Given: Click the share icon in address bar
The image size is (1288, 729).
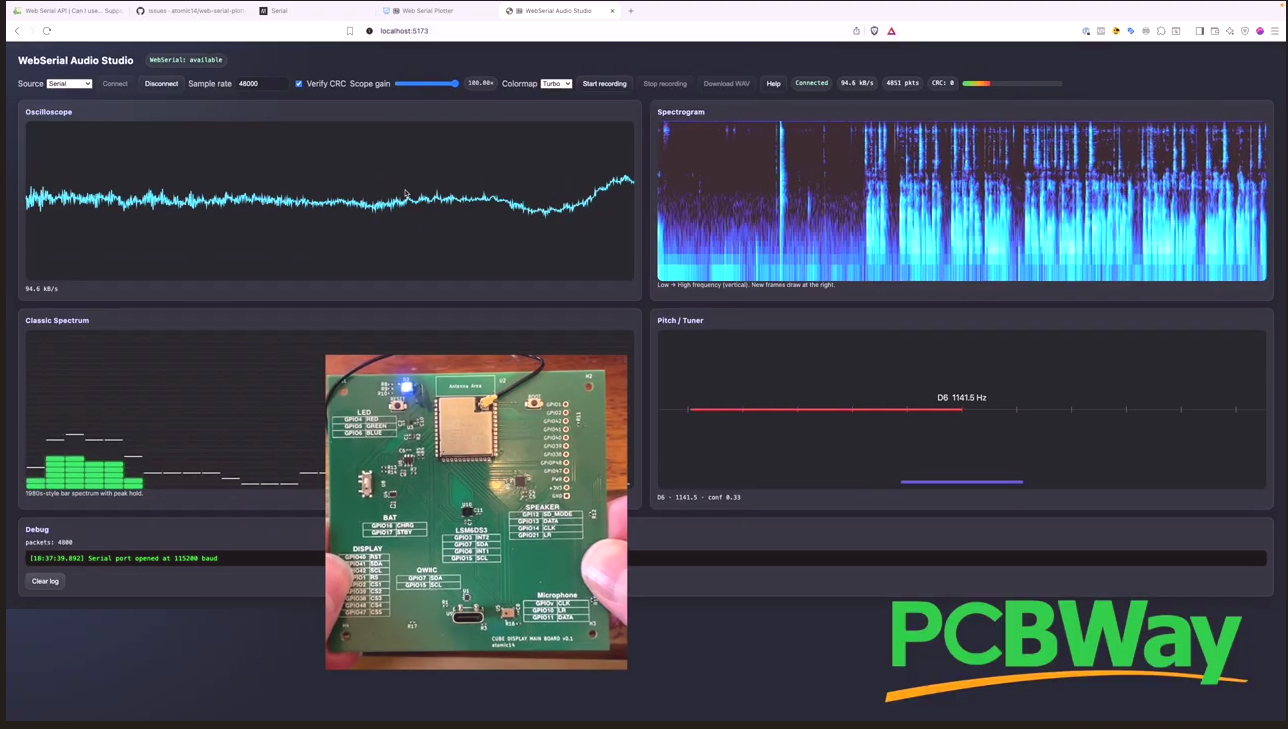Looking at the screenshot, I should (856, 31).
